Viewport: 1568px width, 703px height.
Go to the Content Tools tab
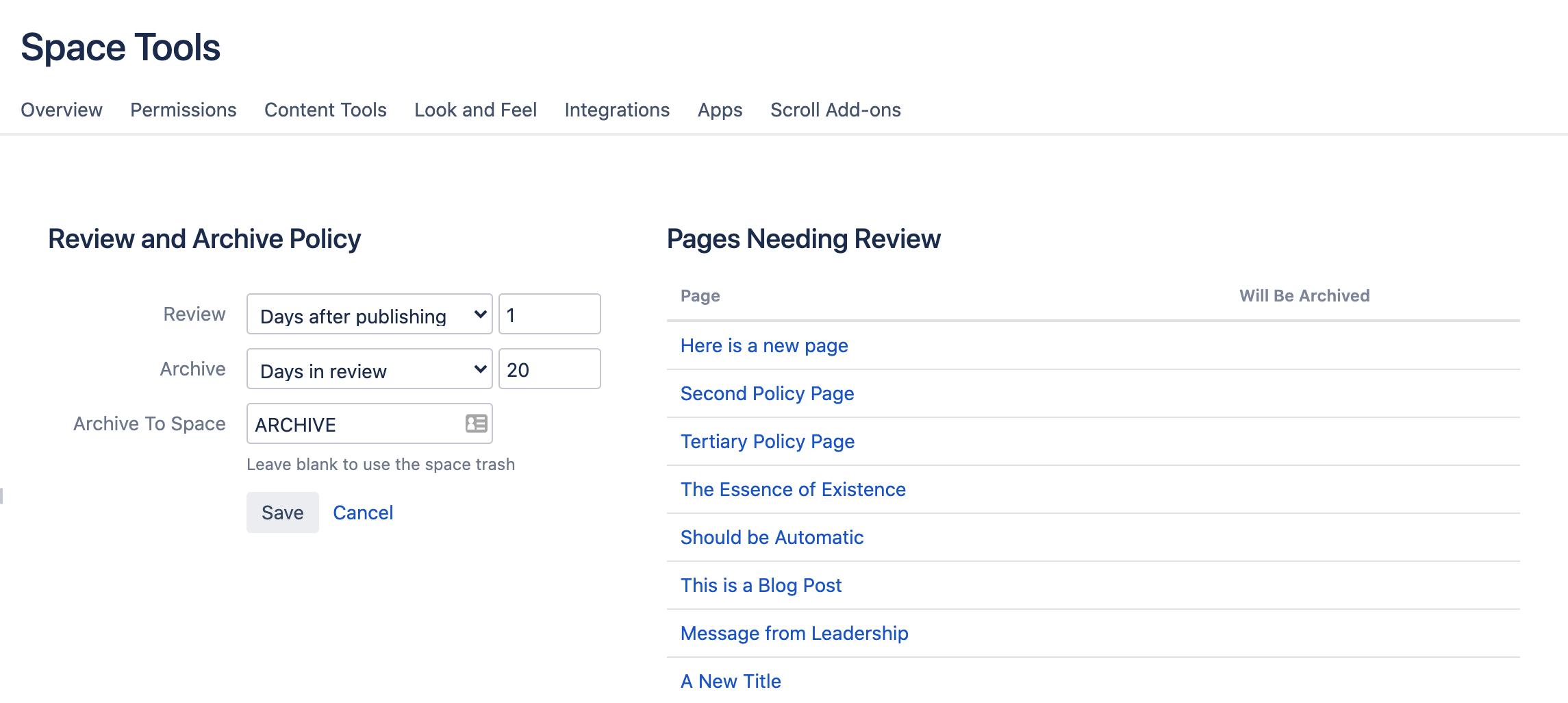(x=325, y=110)
